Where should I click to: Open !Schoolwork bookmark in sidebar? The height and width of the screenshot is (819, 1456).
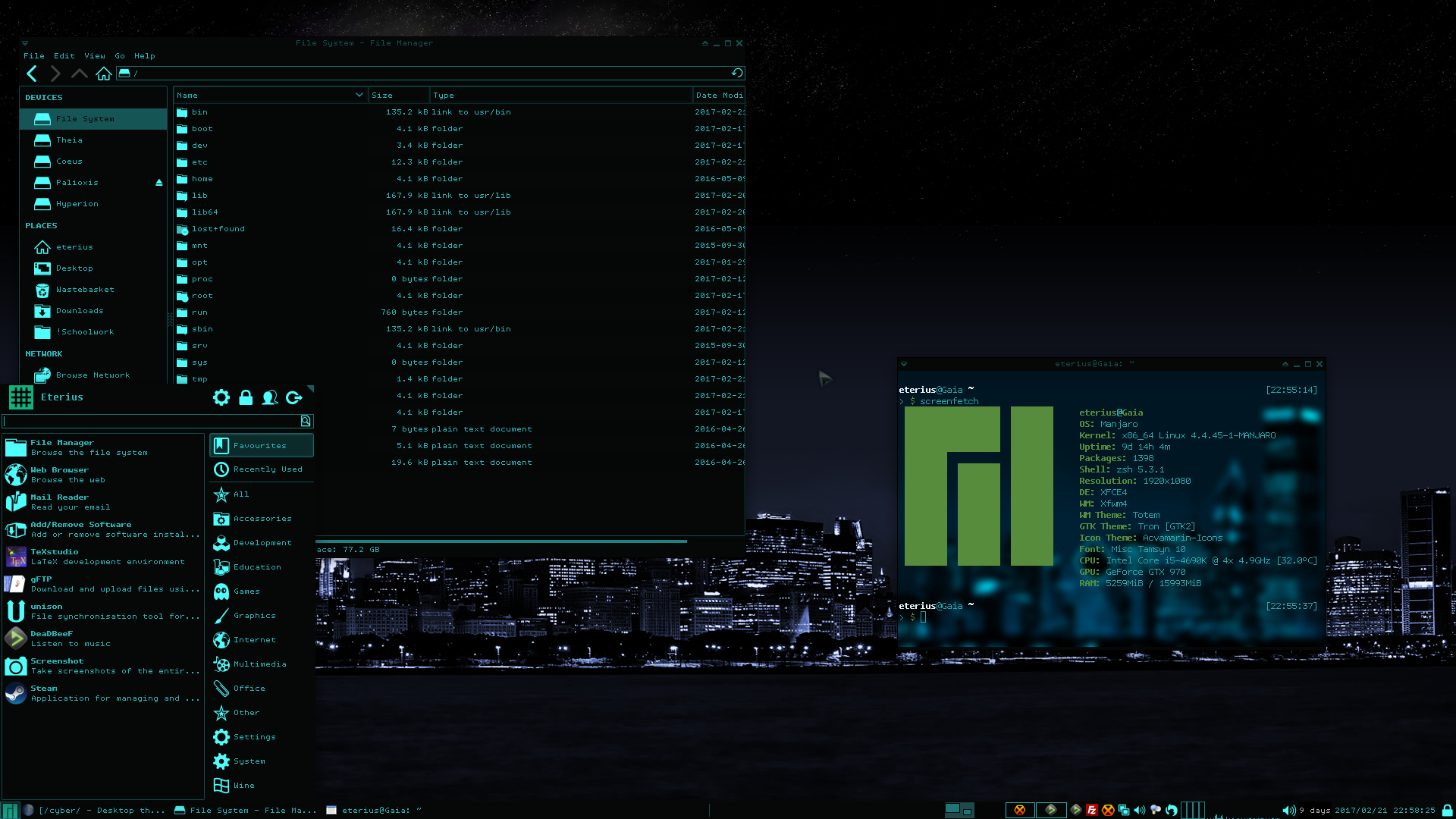[x=93, y=332]
